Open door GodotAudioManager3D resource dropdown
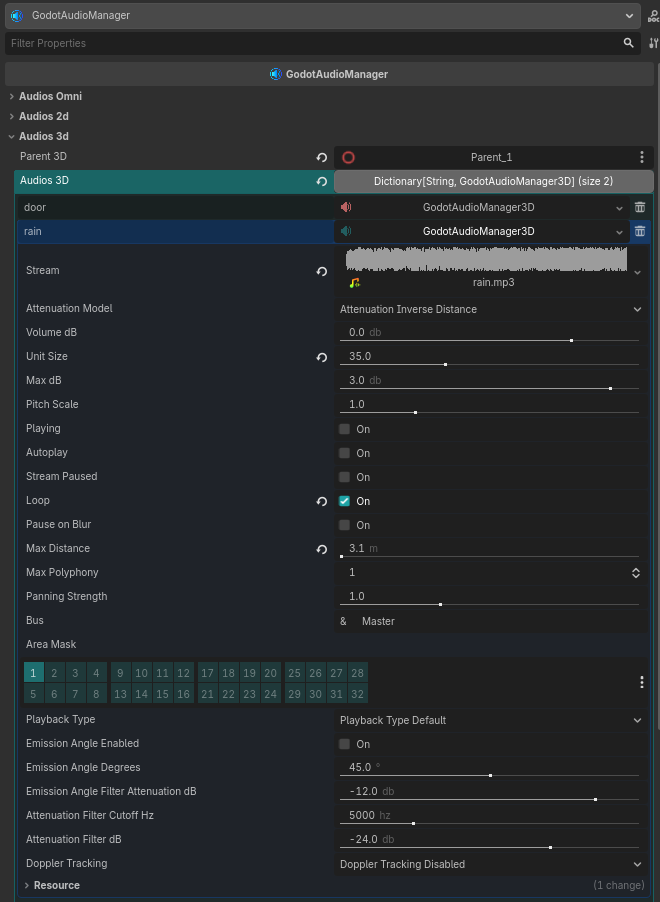 click(x=619, y=208)
